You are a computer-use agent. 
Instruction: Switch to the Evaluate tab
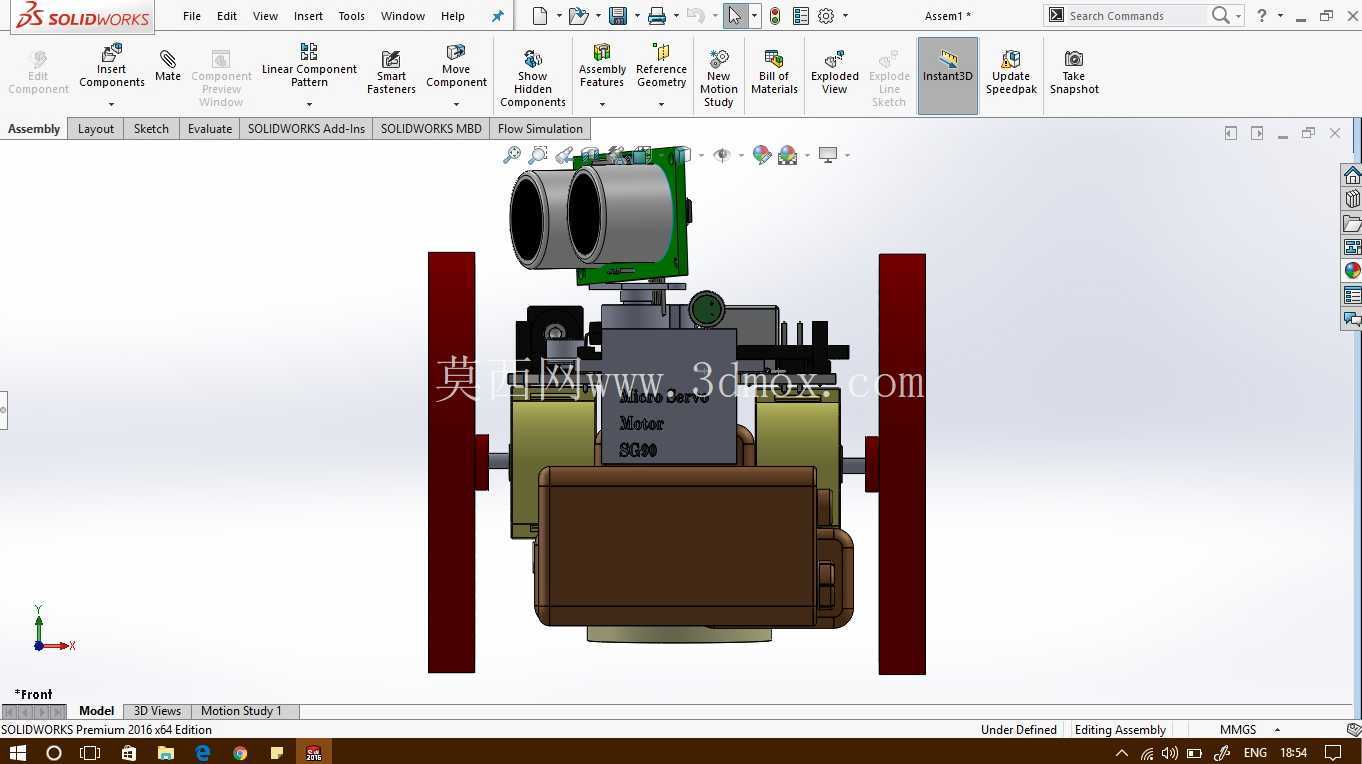(210, 129)
